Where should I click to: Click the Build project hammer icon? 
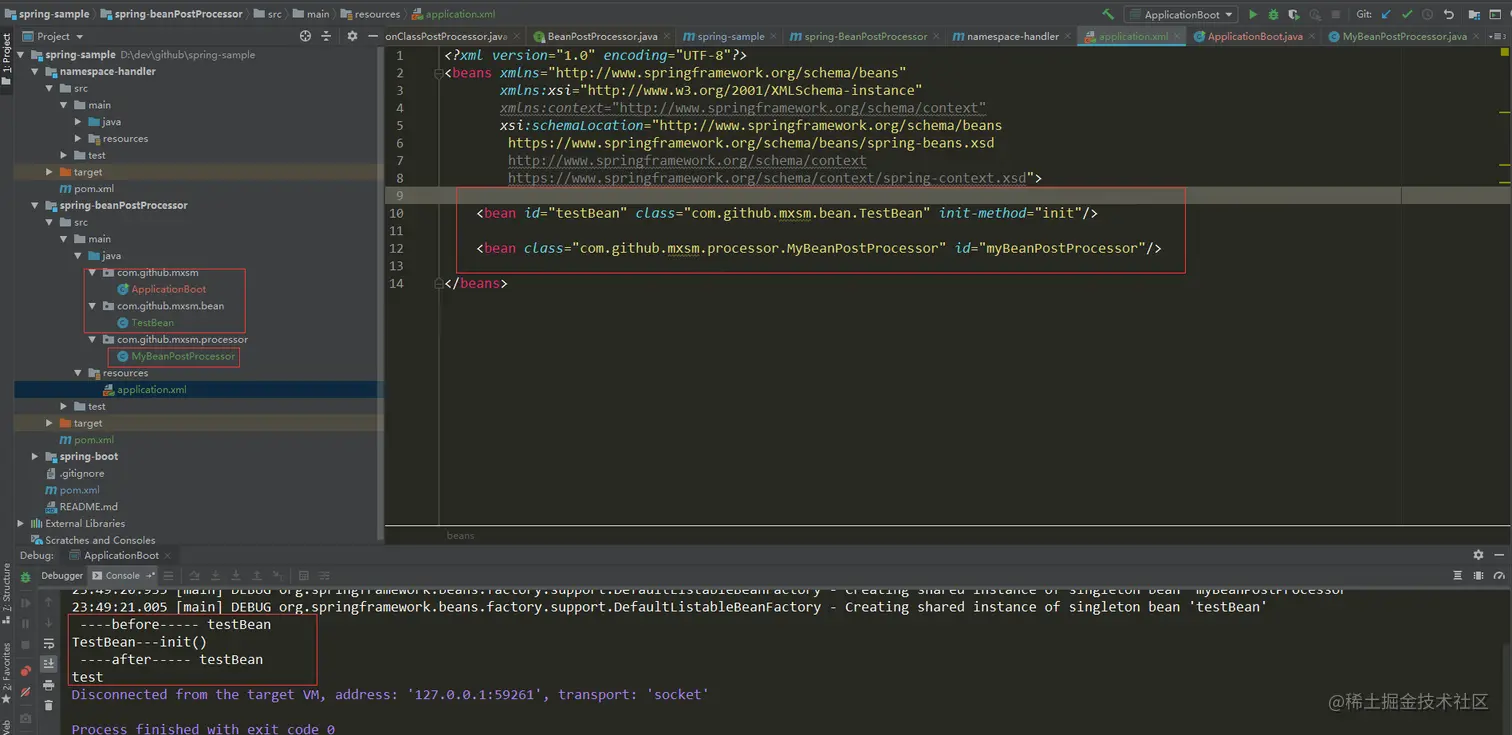click(x=1107, y=14)
